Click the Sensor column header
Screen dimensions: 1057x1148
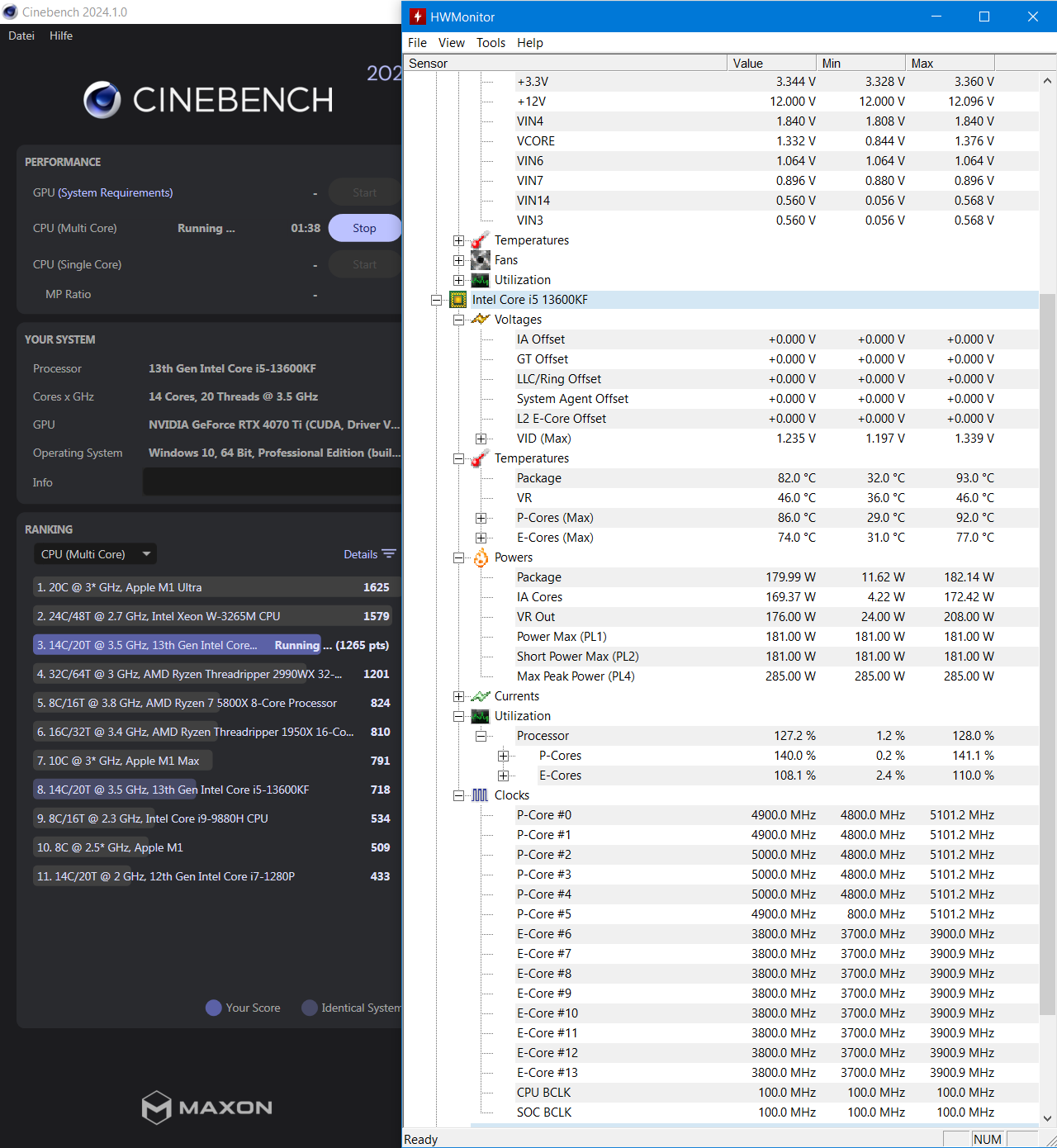(565, 64)
